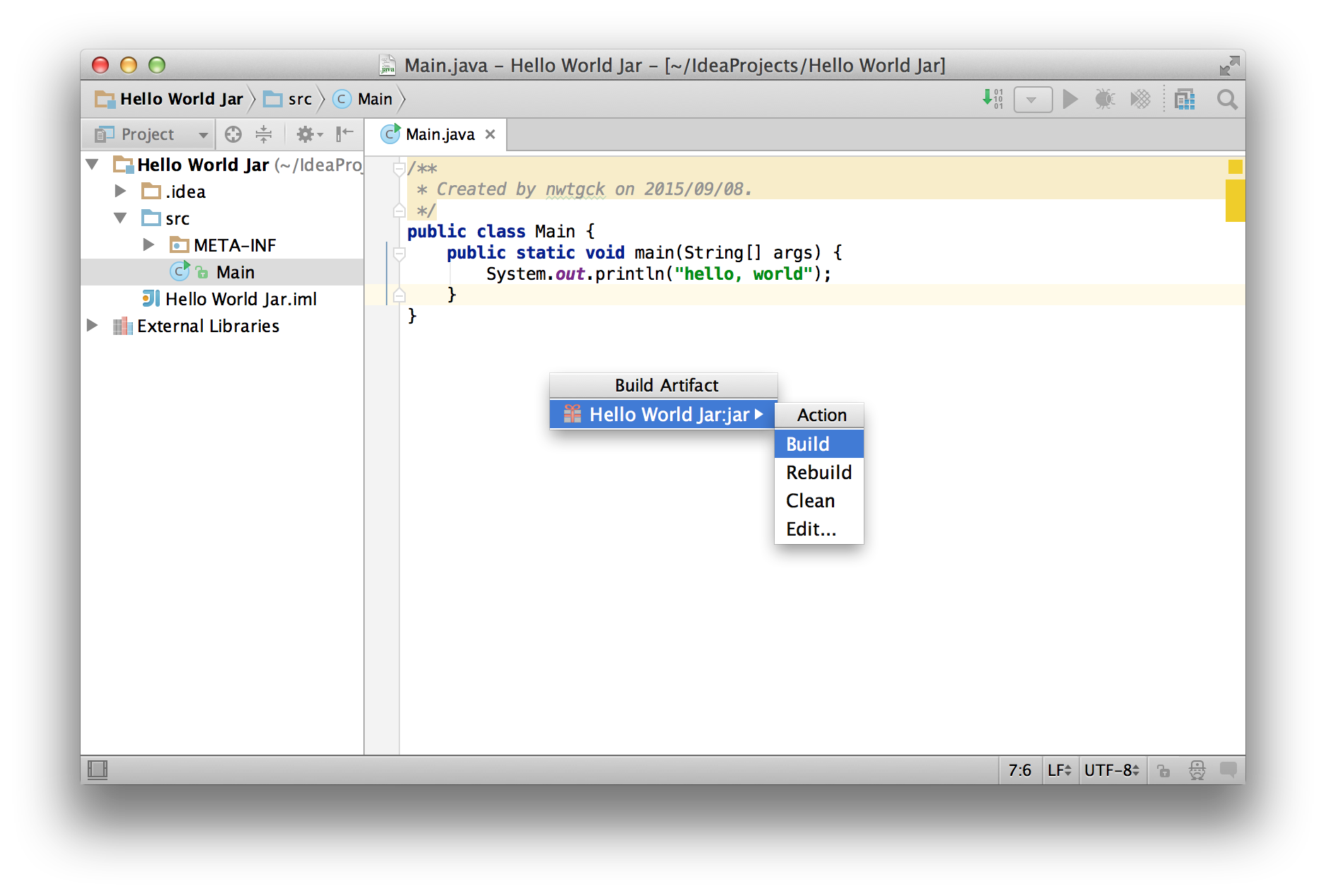
Task: Run the project using the Run icon
Action: click(1069, 99)
